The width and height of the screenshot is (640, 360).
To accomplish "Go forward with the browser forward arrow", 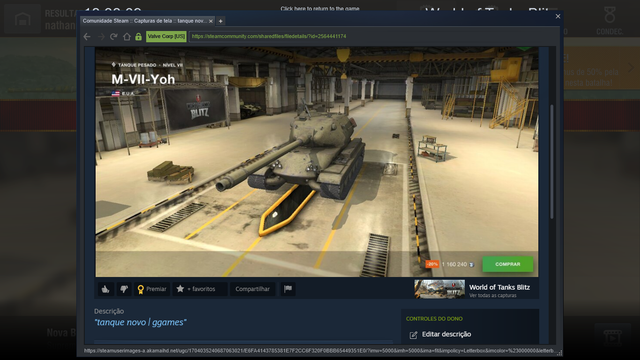I will coord(101,37).
